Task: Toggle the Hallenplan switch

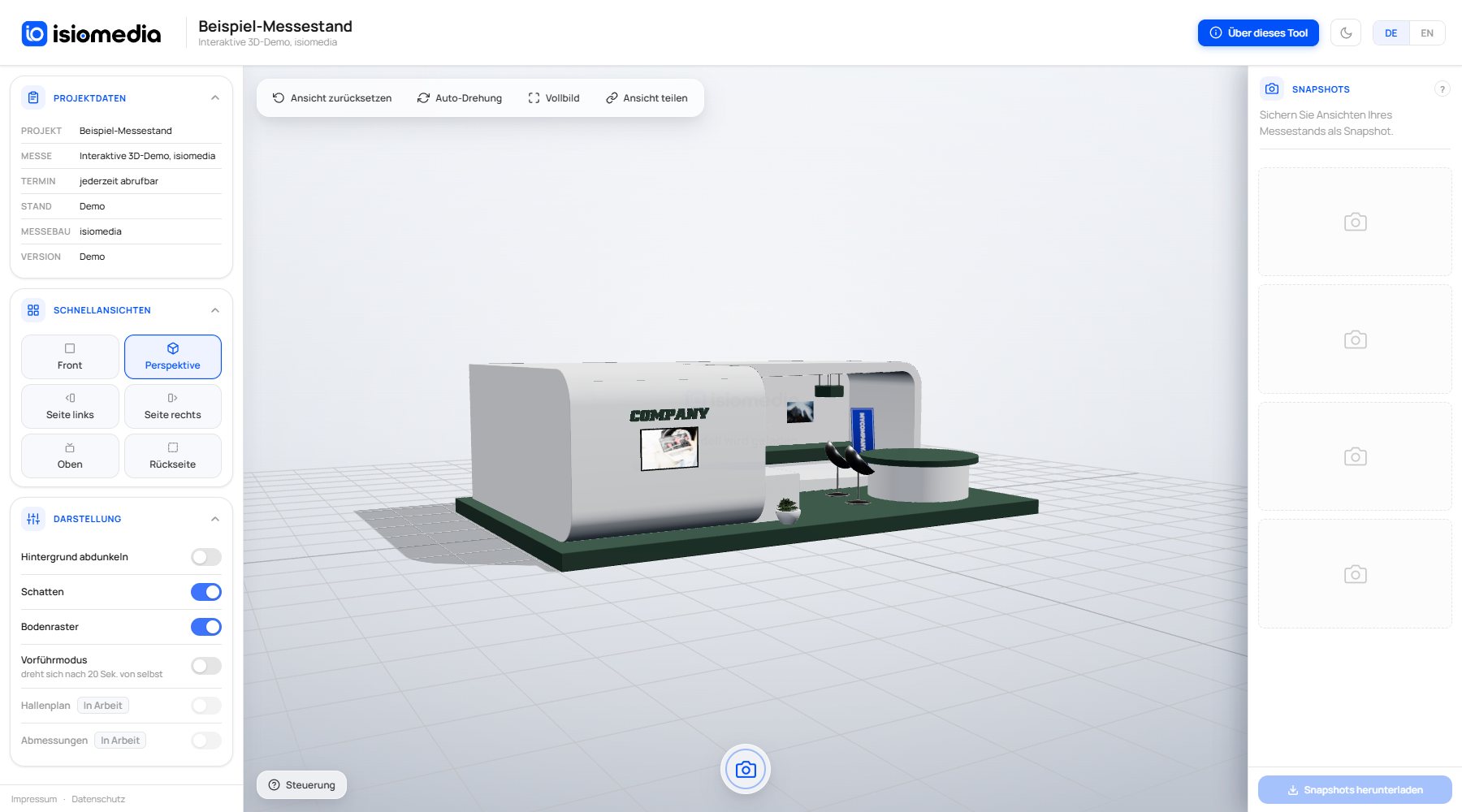Action: click(206, 706)
